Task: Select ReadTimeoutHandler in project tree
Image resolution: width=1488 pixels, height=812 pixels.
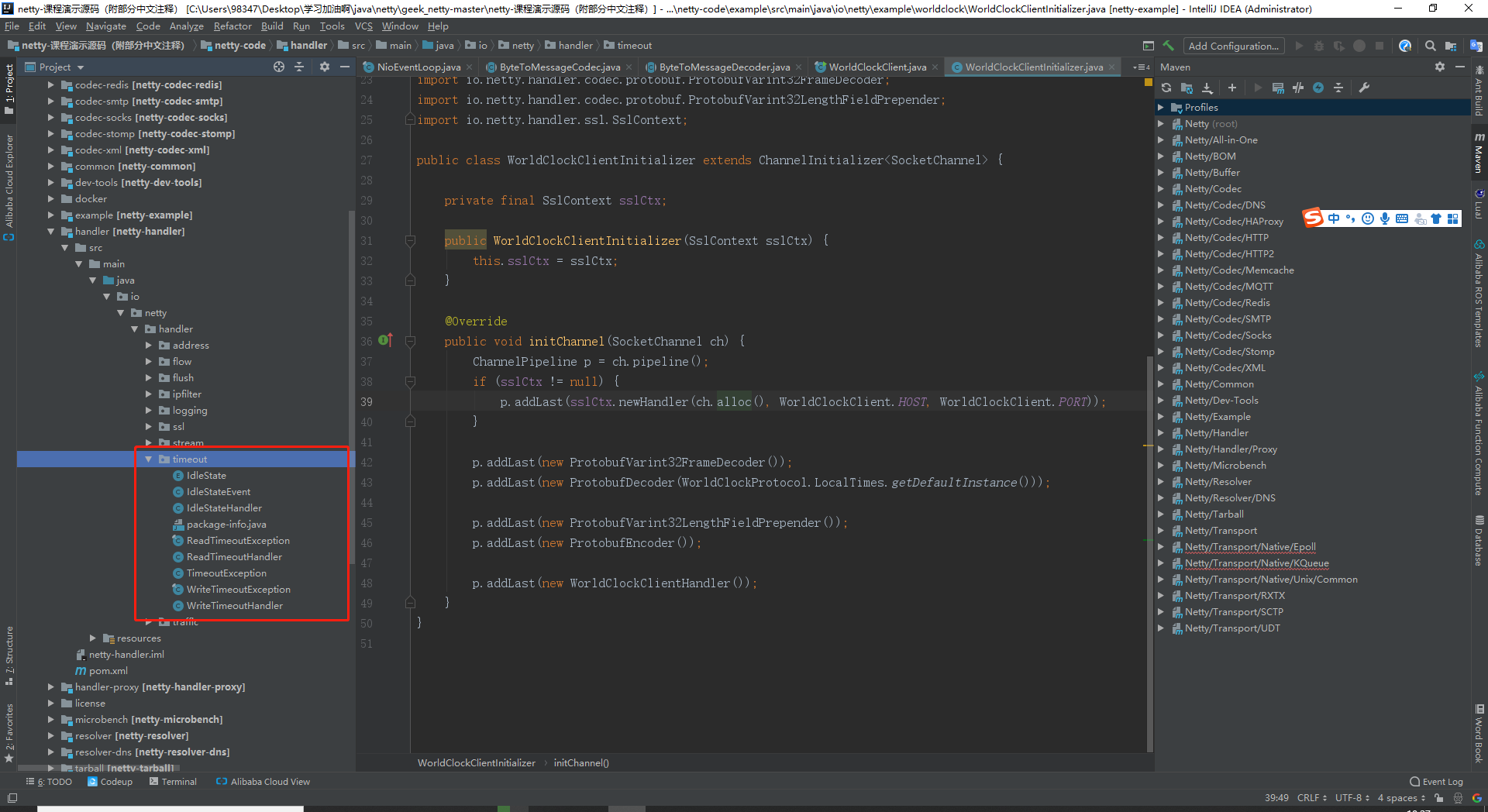Action: pos(234,557)
